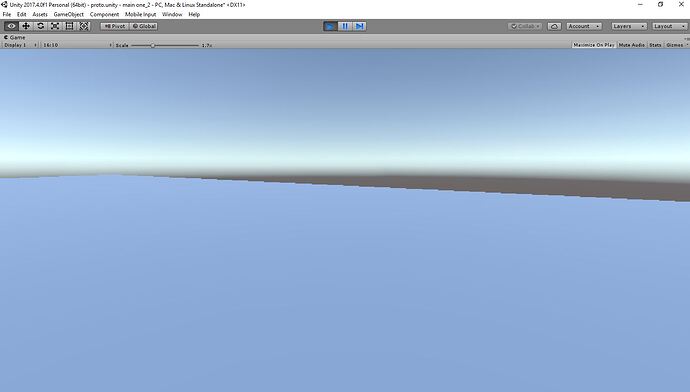This screenshot has height=392, width=690.
Task: Open Cloud services panel icon
Action: (x=554, y=26)
